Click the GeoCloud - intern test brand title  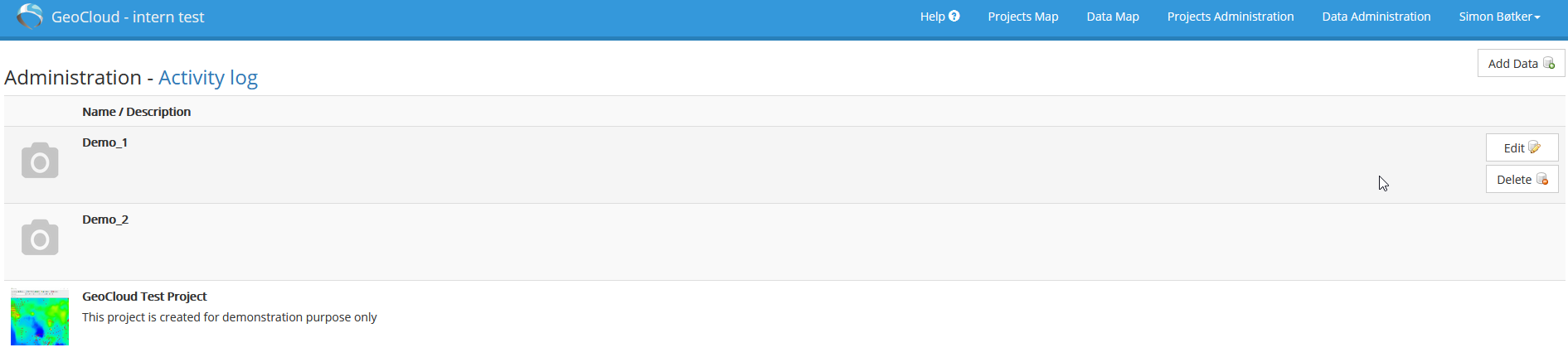tap(128, 17)
